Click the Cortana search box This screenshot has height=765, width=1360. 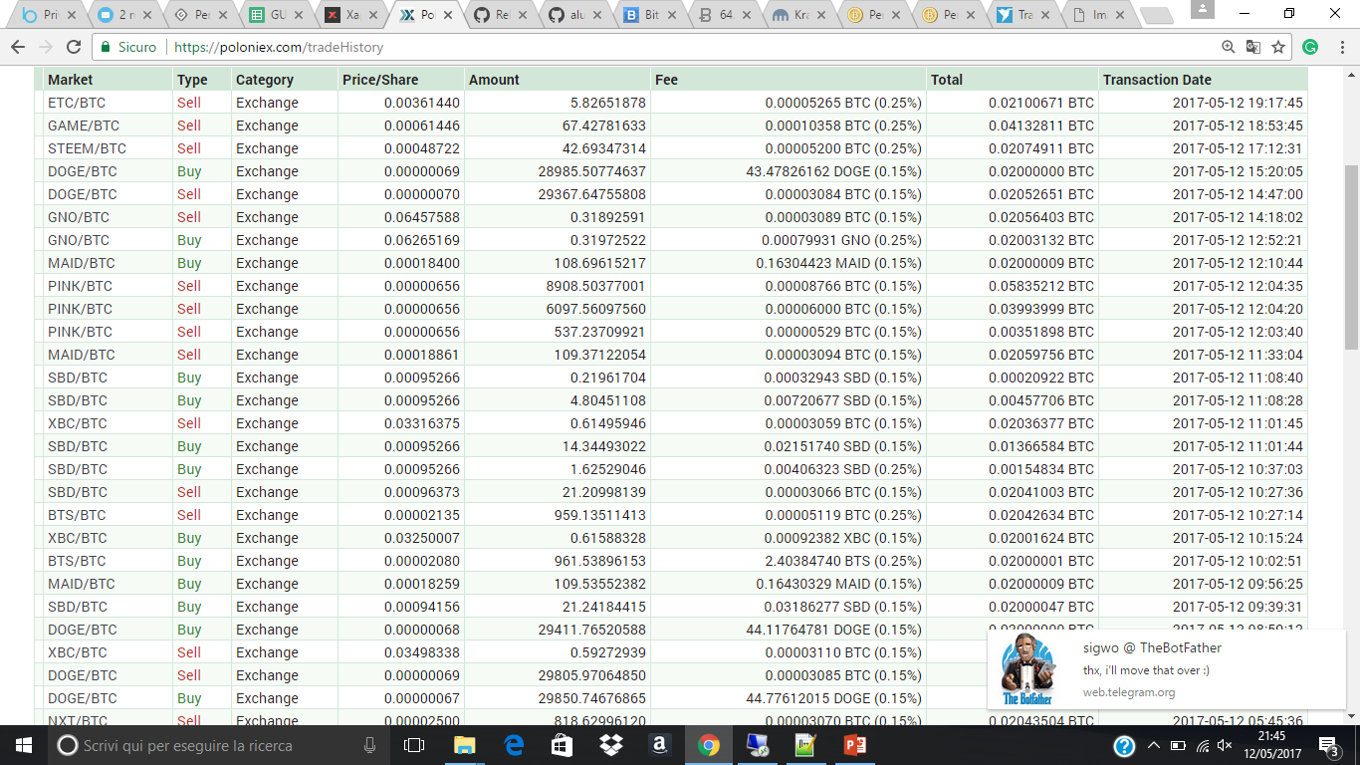tap(219, 745)
